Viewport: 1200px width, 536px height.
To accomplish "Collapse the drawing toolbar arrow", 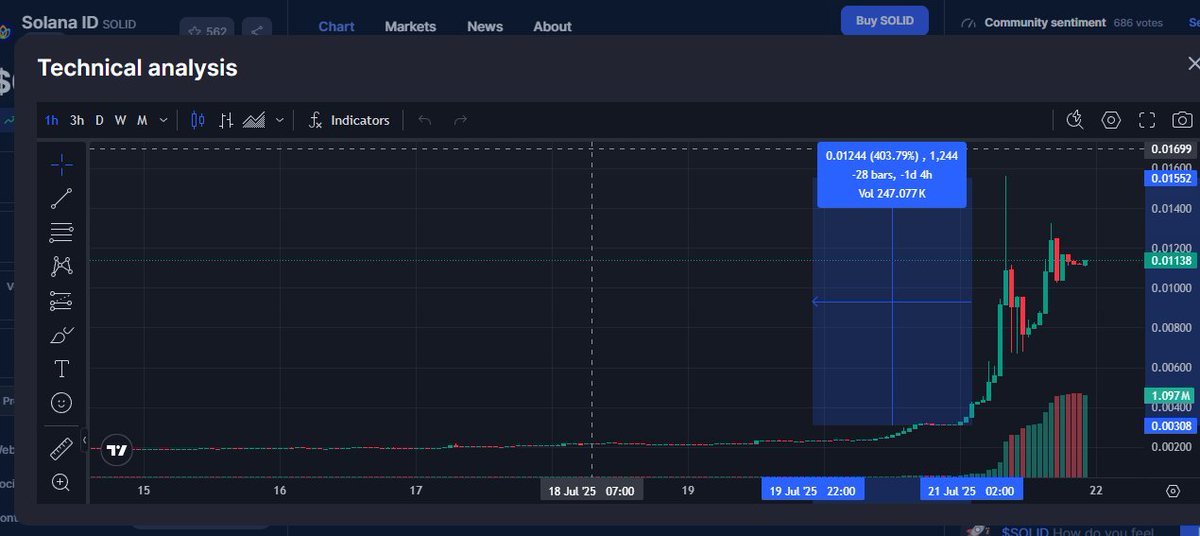I will pyautogui.click(x=85, y=440).
